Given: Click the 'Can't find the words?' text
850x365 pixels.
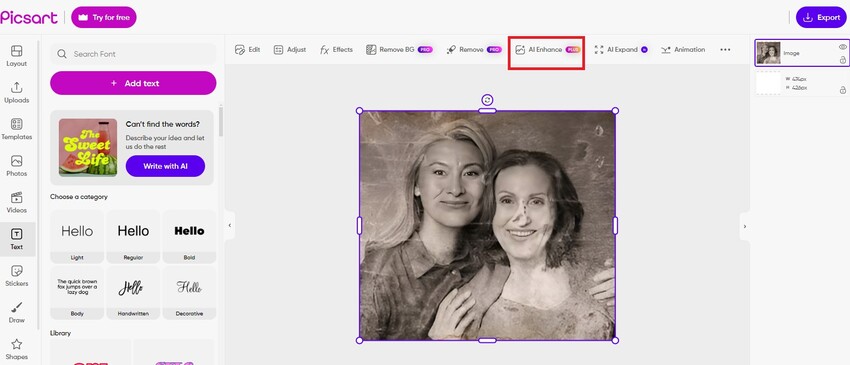Looking at the screenshot, I should pyautogui.click(x=162, y=124).
